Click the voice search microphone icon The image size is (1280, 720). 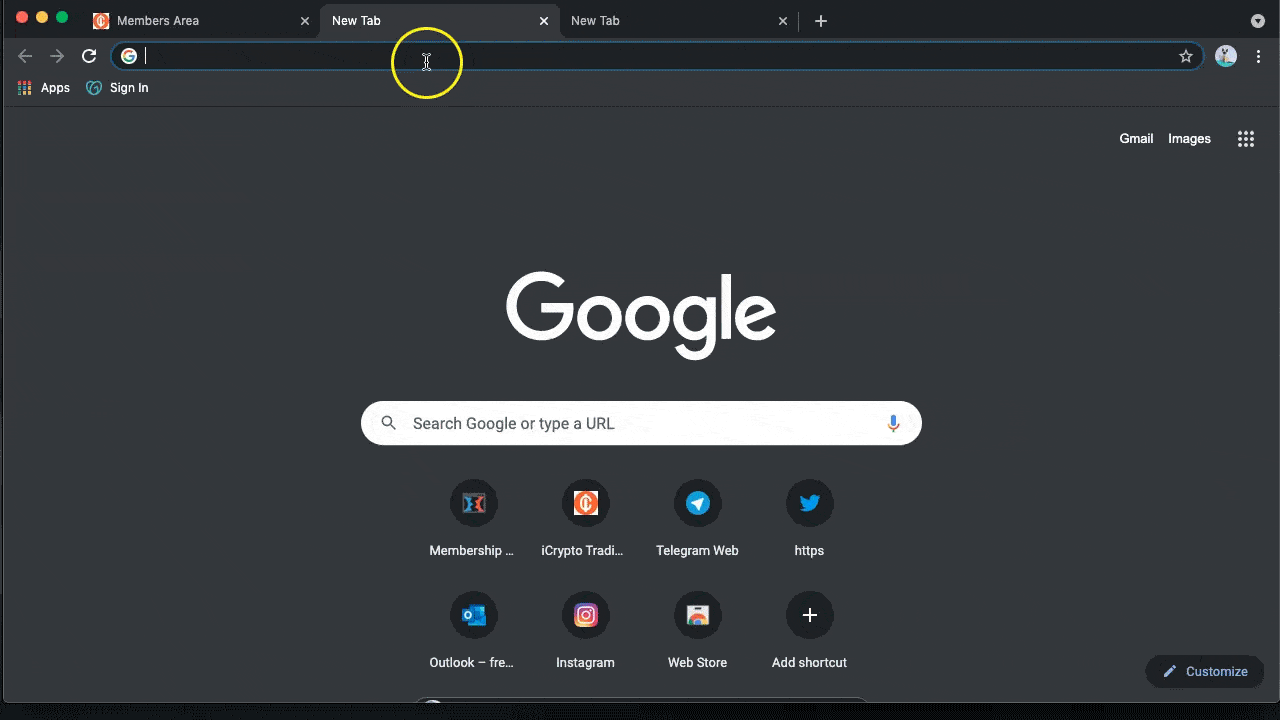point(893,423)
